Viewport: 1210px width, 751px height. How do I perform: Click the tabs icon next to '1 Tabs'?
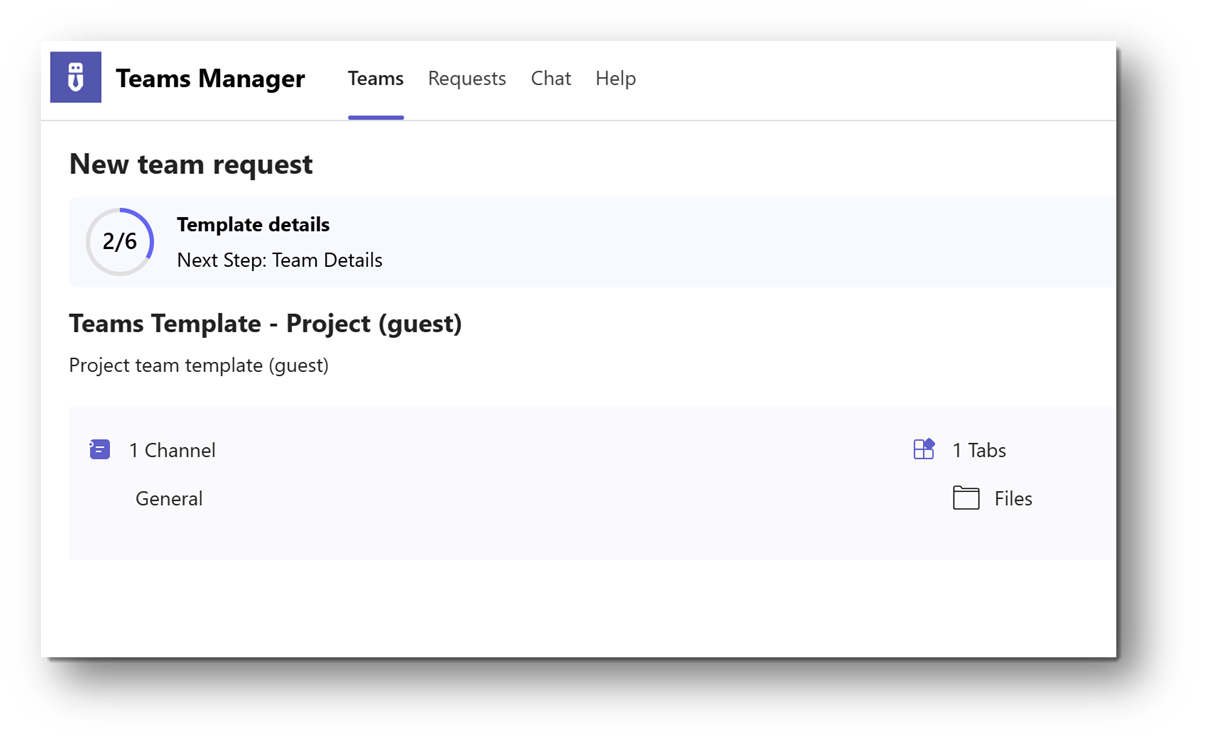923,449
